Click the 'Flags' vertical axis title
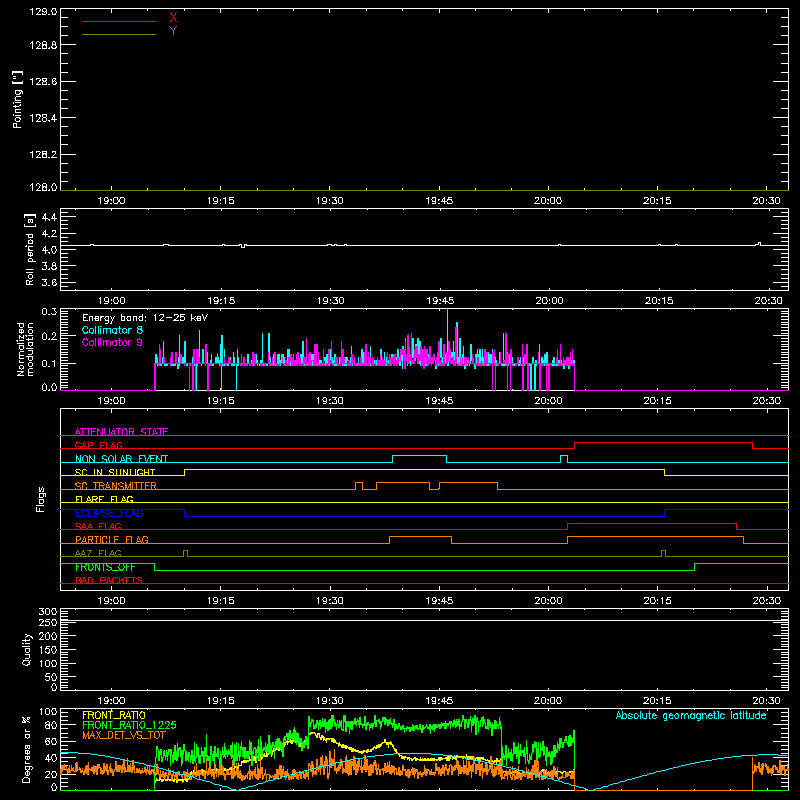The image size is (800, 800). tap(41, 499)
